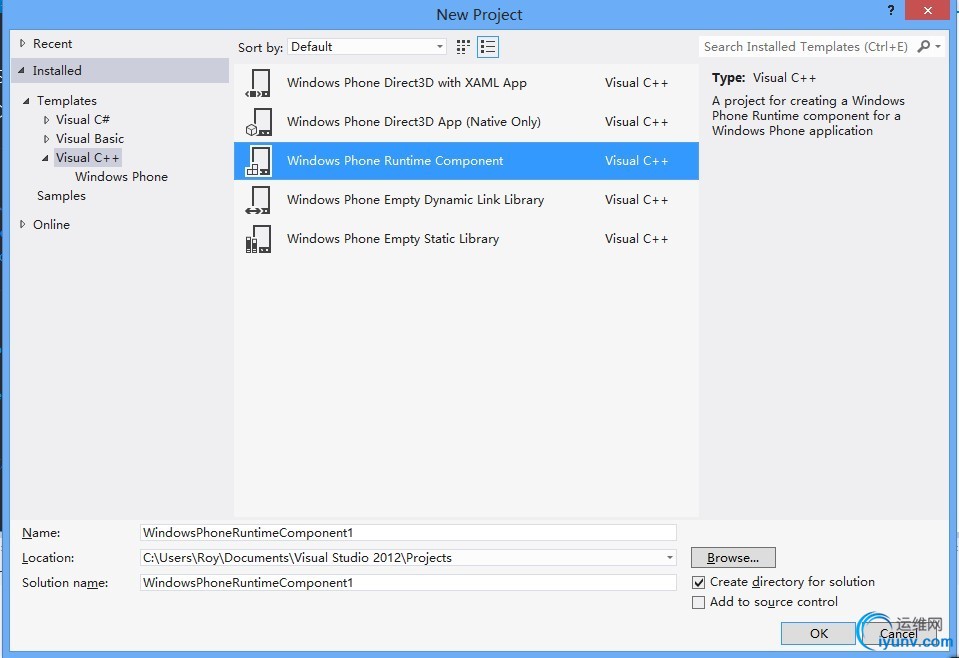Open the dialog Help question mark
The image size is (959, 658).
[x=890, y=10]
